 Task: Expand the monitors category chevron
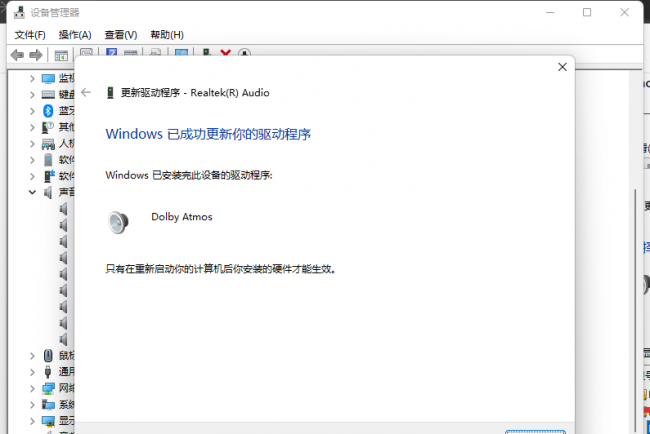[x=32, y=78]
